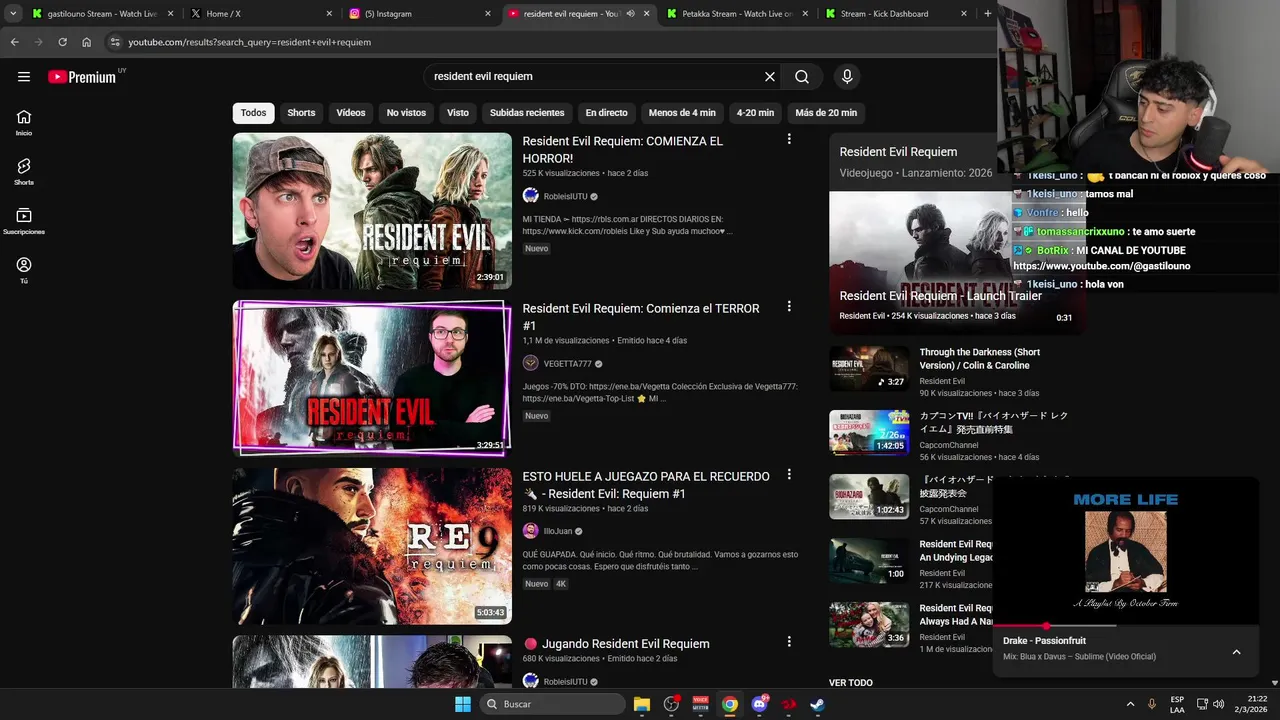Click VEGETTA777 channel avatar

tap(531, 364)
